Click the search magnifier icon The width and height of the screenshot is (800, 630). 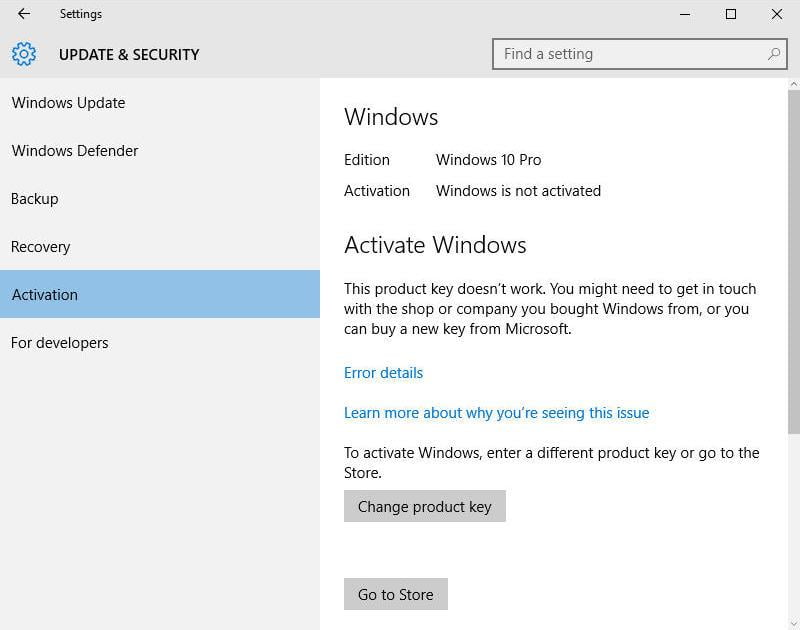coord(774,54)
